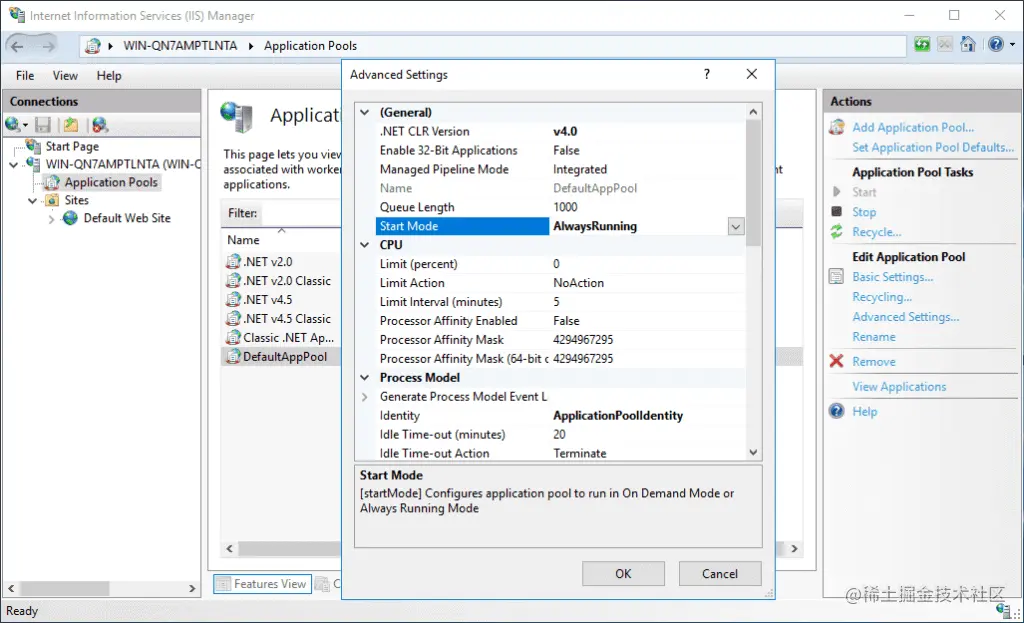Click OK in Advanced Settings dialog
This screenshot has height=623, width=1024.
coord(623,573)
